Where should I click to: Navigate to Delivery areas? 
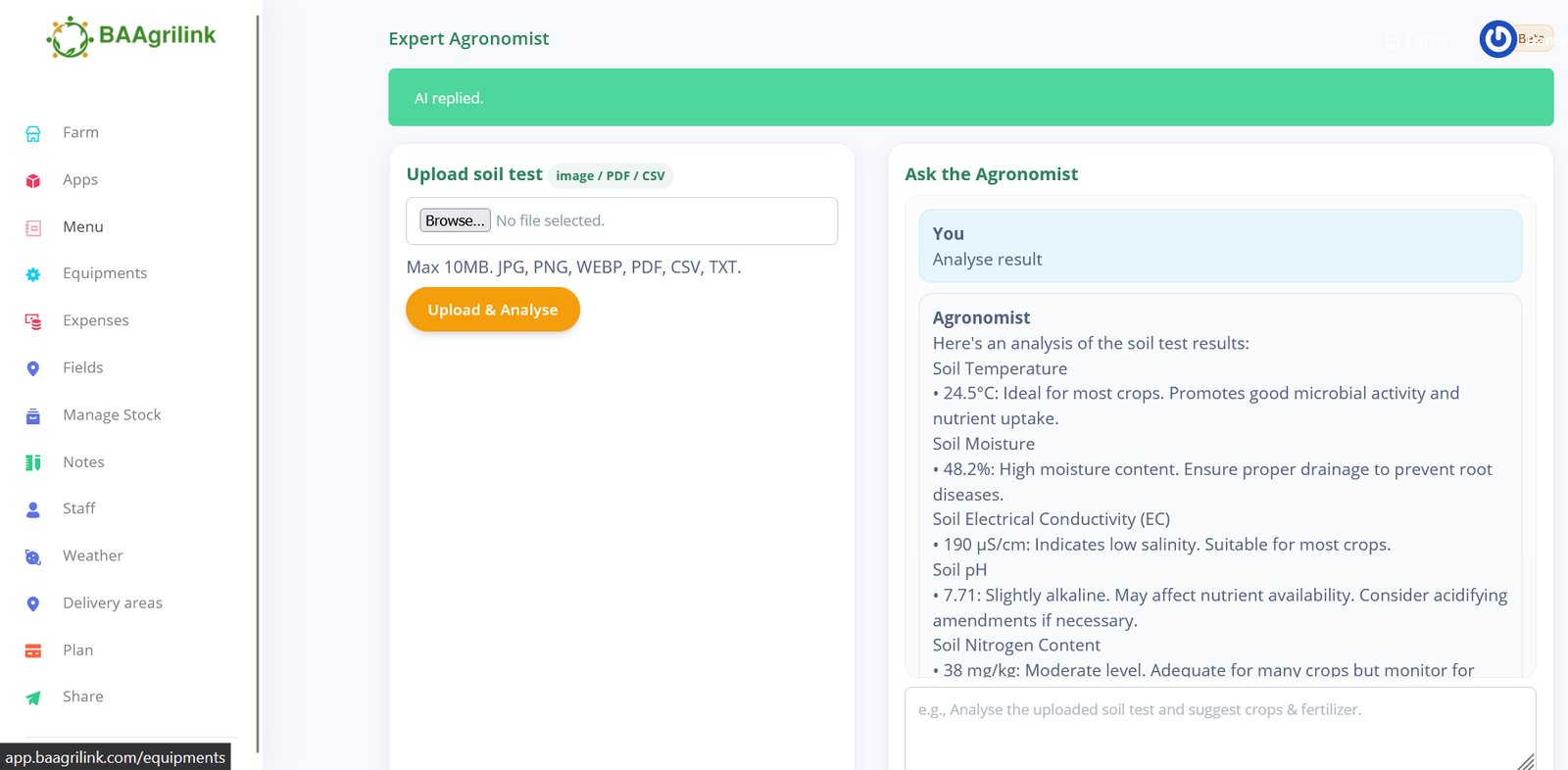[x=112, y=603]
